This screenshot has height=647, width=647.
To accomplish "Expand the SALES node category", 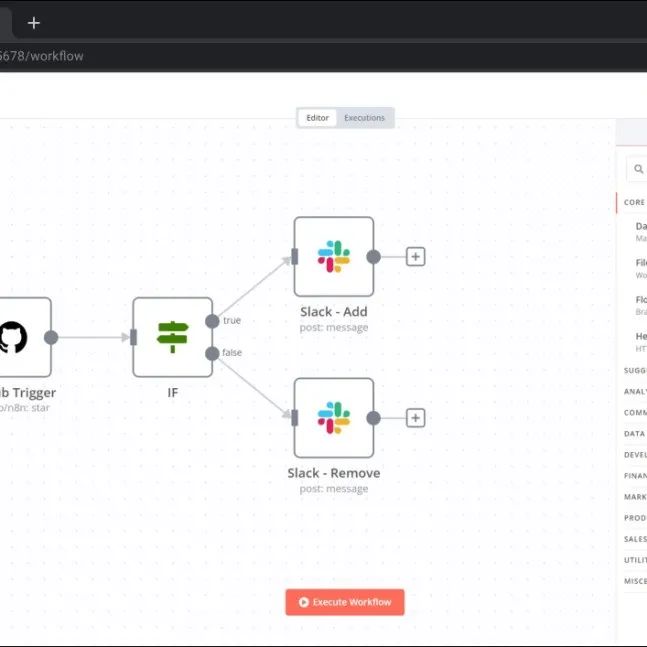I will [635, 539].
